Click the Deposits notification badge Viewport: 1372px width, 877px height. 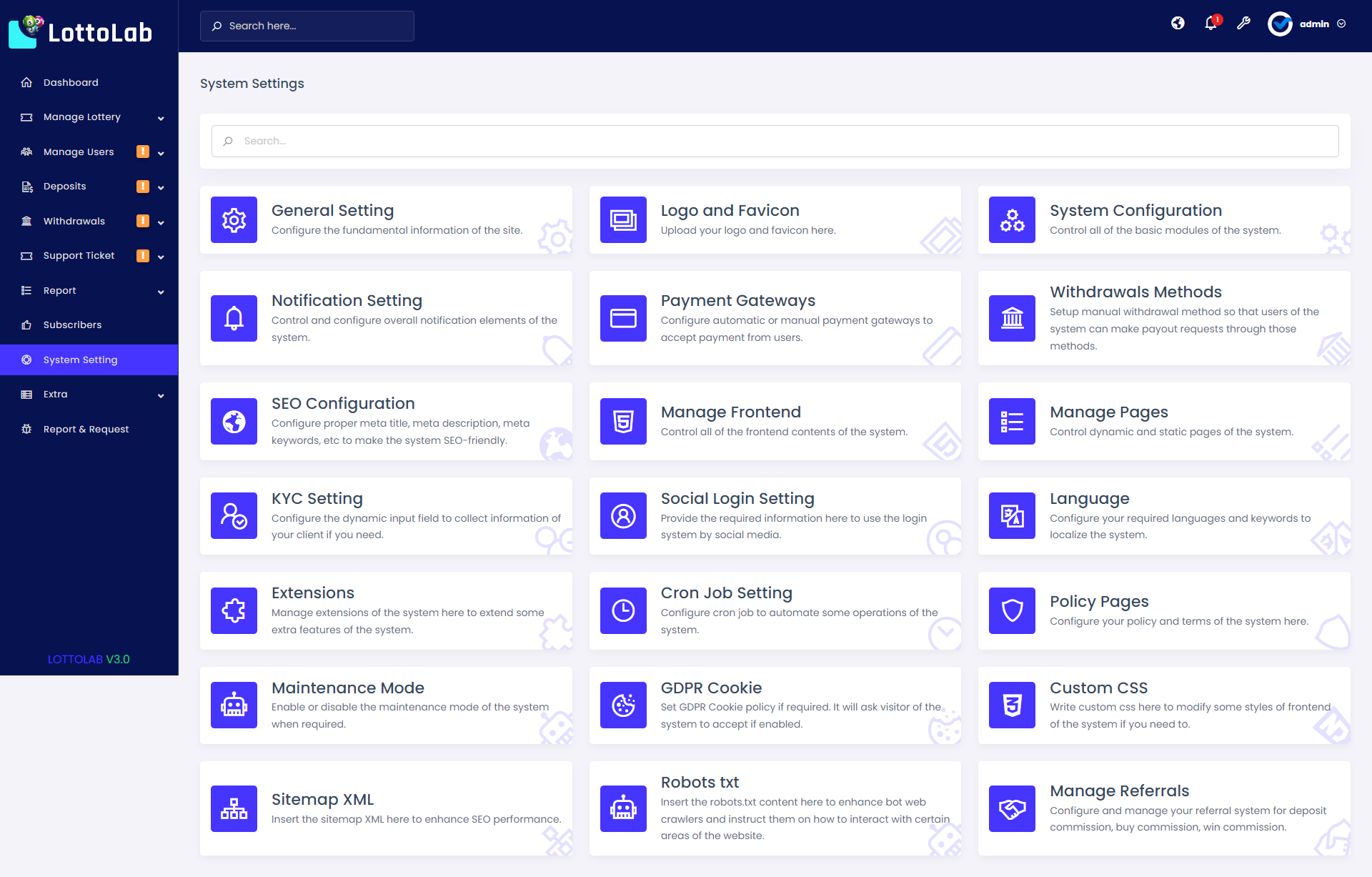click(142, 186)
